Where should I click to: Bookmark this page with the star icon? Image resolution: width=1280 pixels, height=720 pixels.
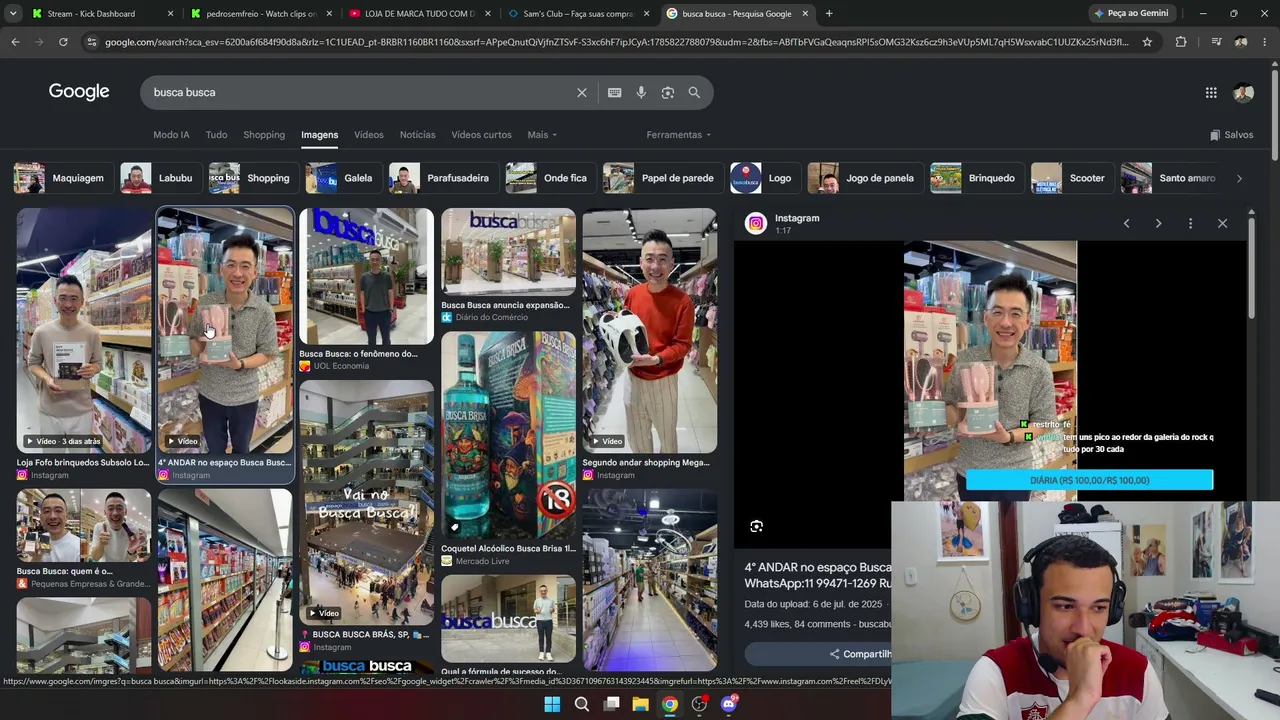tap(1147, 42)
